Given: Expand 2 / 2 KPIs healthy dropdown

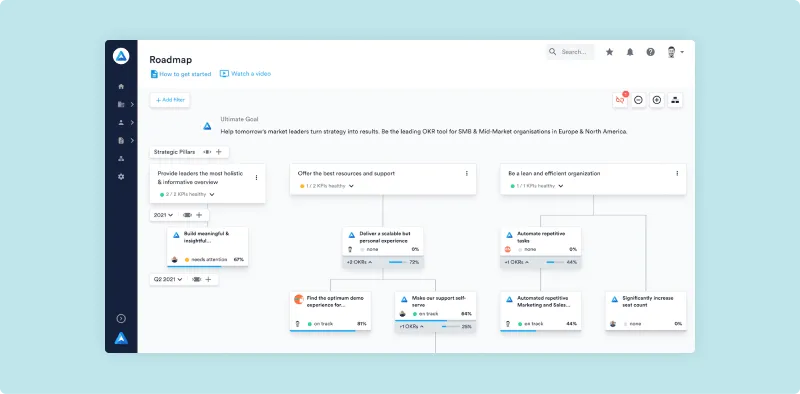Looking at the screenshot, I should coord(187,194).
